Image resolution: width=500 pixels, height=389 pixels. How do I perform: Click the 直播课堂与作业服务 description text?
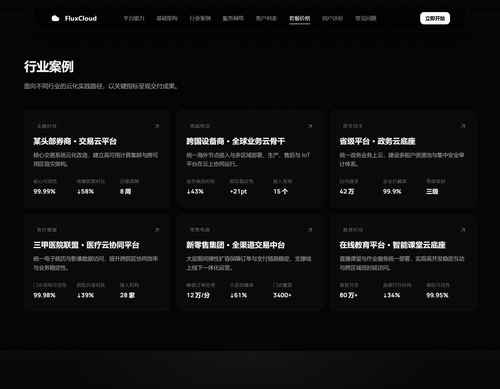coord(402,263)
